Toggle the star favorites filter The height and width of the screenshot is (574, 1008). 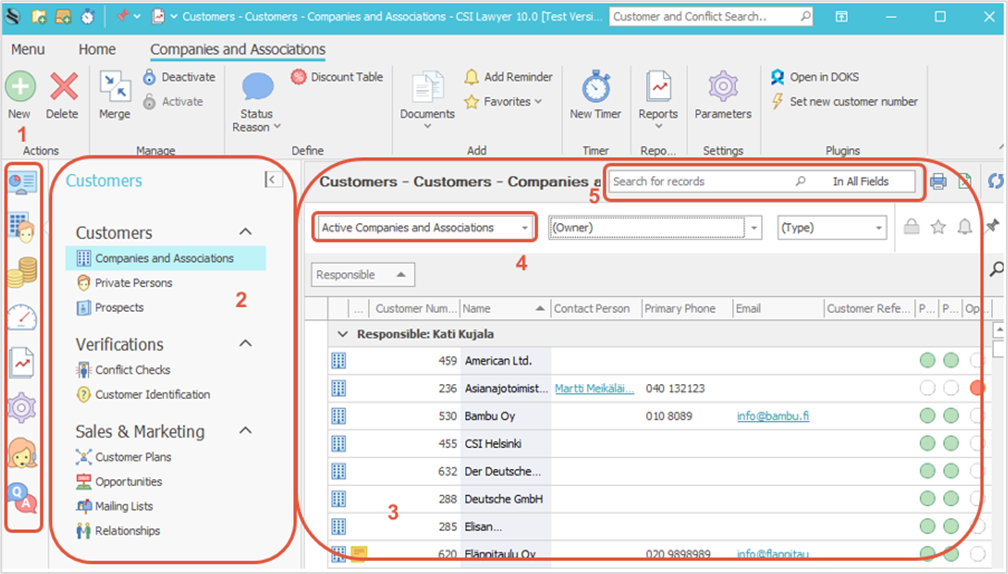pyautogui.click(x=938, y=228)
